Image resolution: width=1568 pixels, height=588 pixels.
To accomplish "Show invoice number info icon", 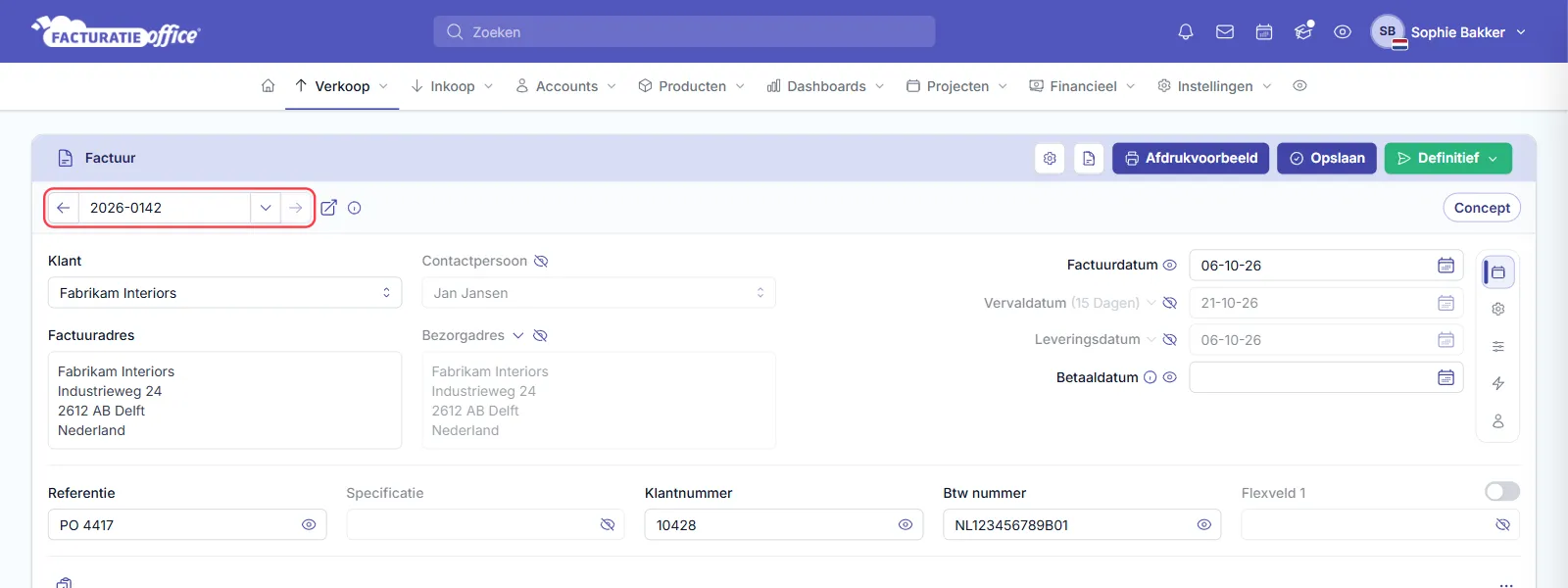I will pos(355,208).
